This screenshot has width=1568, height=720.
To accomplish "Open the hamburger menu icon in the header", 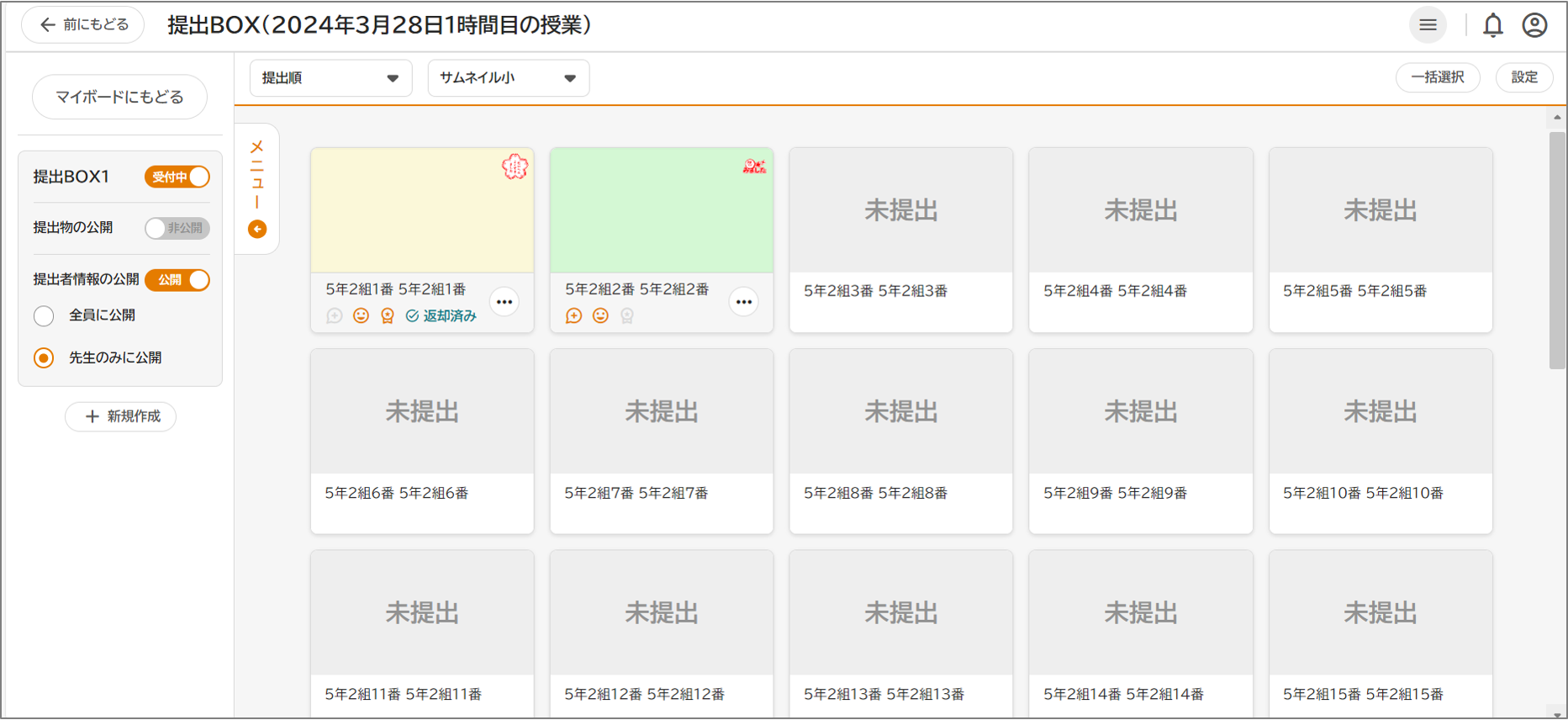I will click(x=1428, y=25).
